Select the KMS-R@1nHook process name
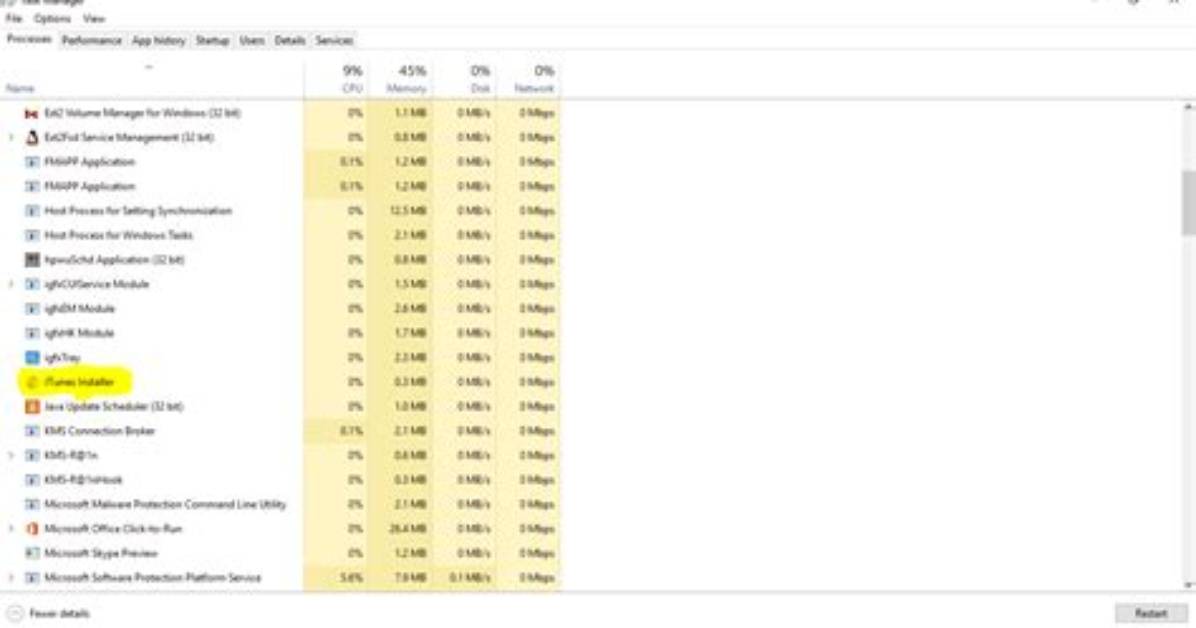 [x=84, y=479]
